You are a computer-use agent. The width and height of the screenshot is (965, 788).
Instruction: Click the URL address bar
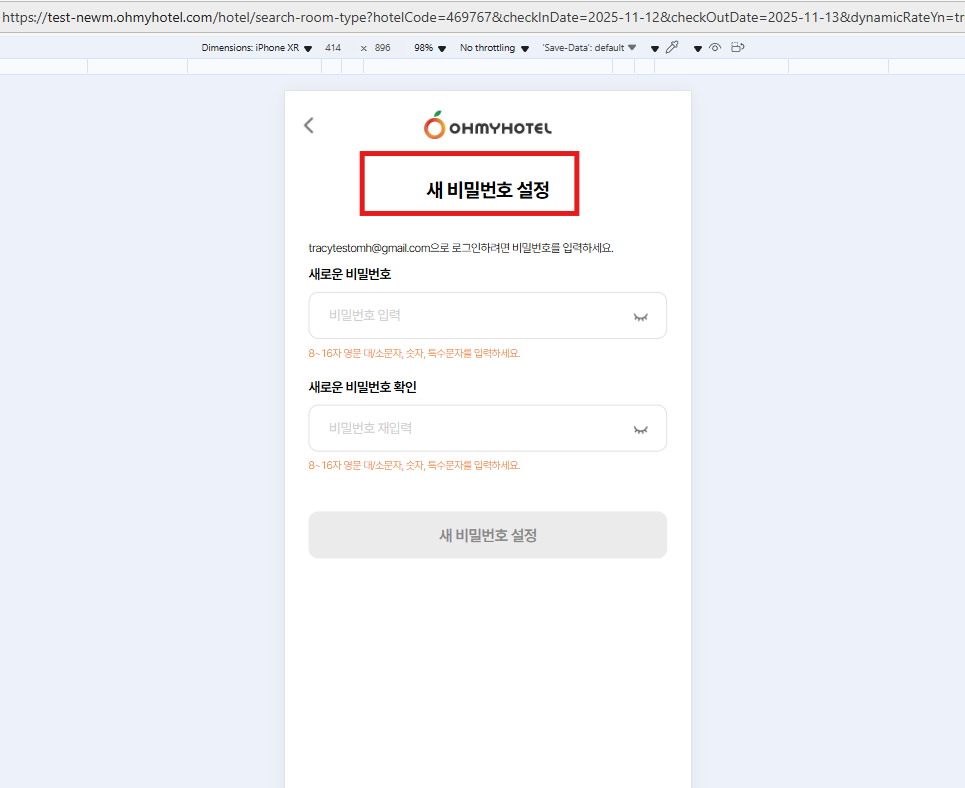[482, 17]
